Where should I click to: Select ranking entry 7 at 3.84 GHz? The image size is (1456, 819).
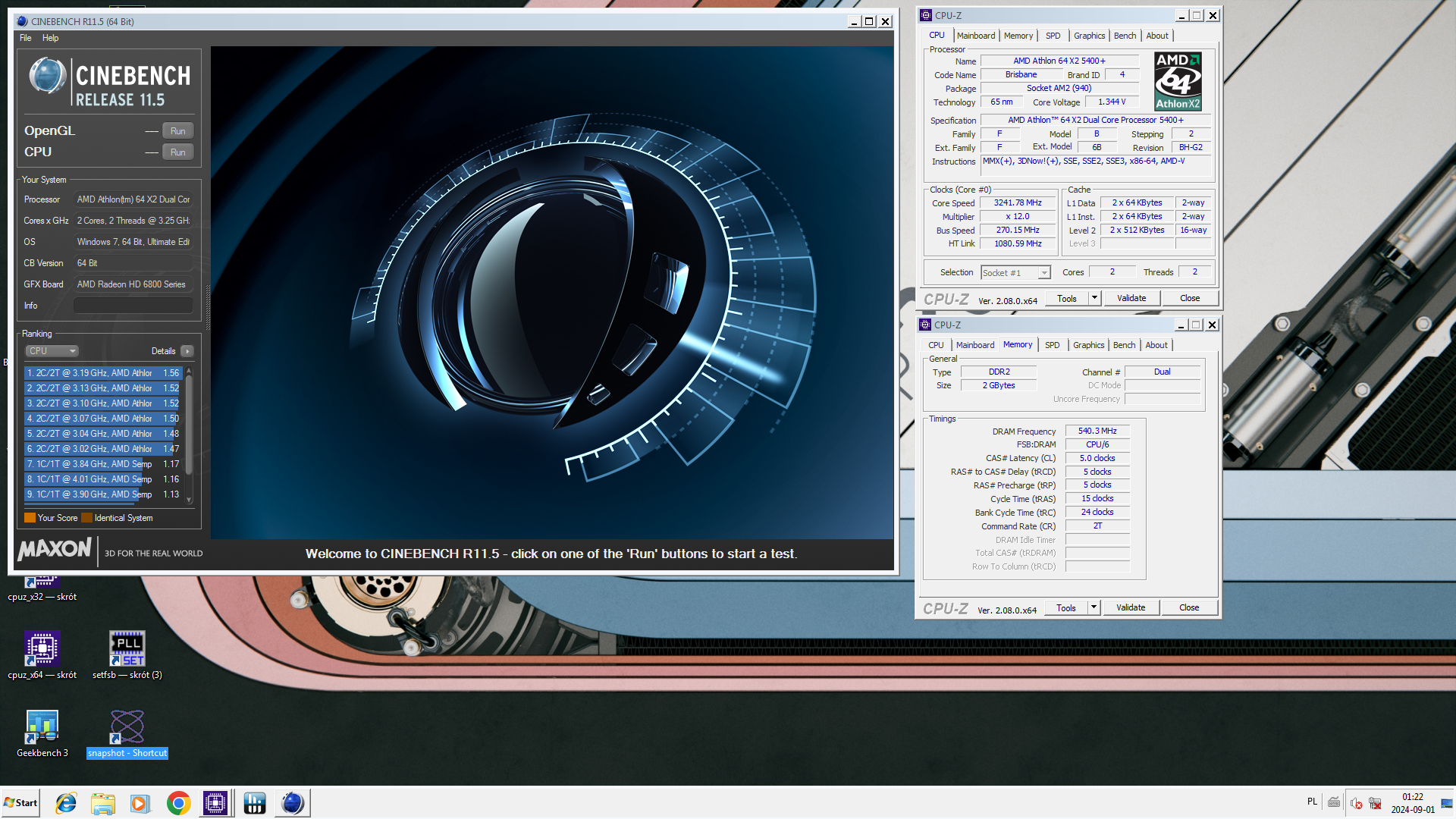pyautogui.click(x=103, y=464)
